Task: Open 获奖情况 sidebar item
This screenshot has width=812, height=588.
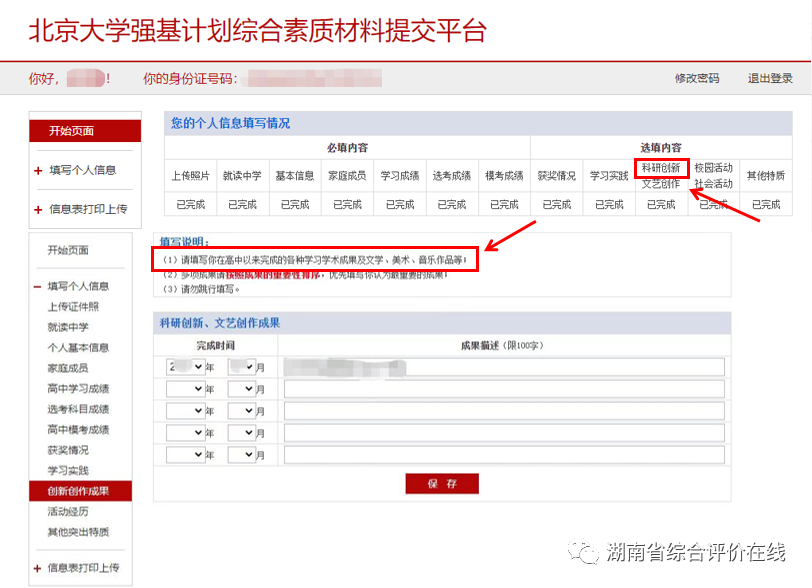Action: pos(68,450)
